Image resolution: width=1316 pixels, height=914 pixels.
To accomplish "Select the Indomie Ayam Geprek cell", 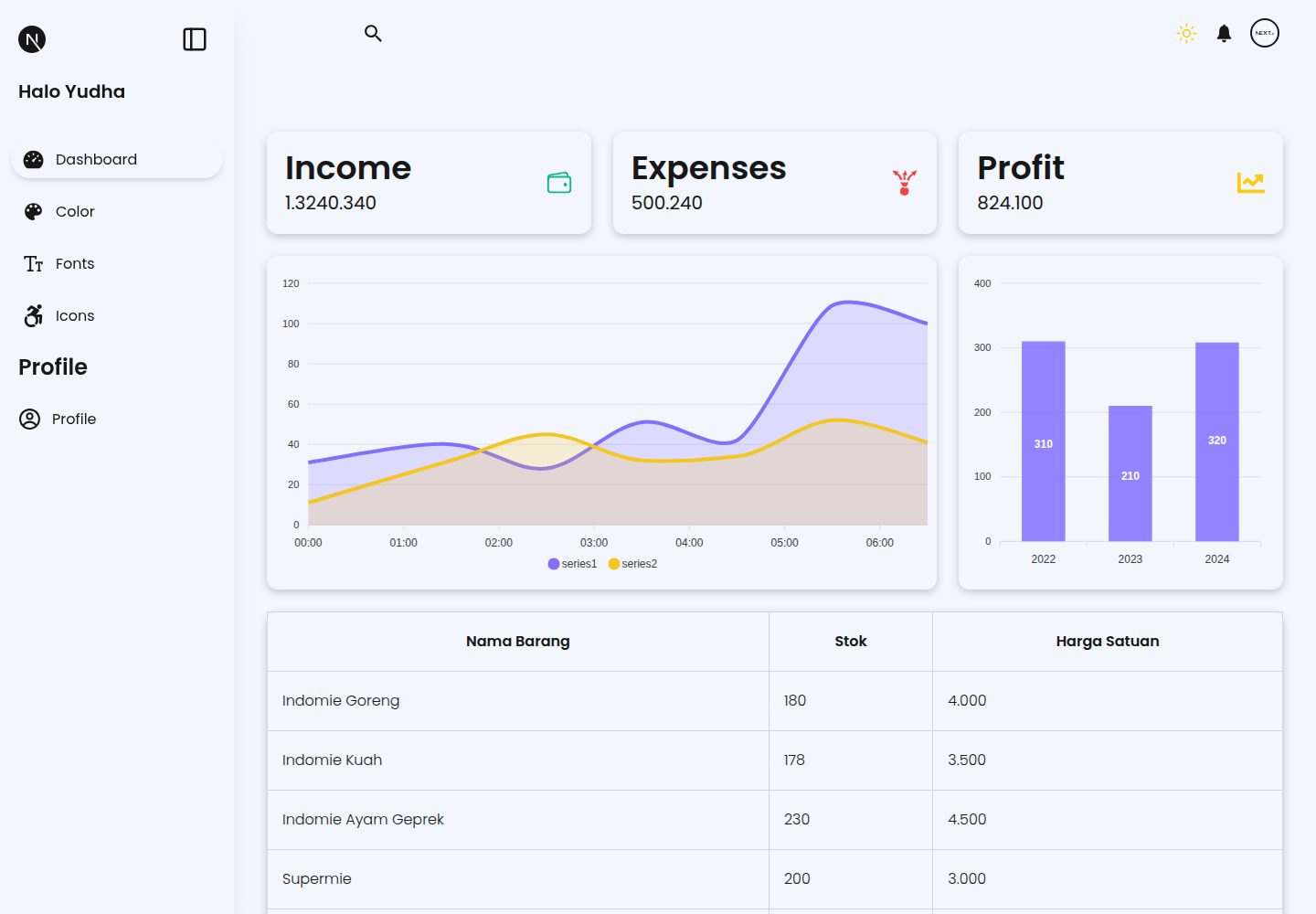I will tap(518, 820).
